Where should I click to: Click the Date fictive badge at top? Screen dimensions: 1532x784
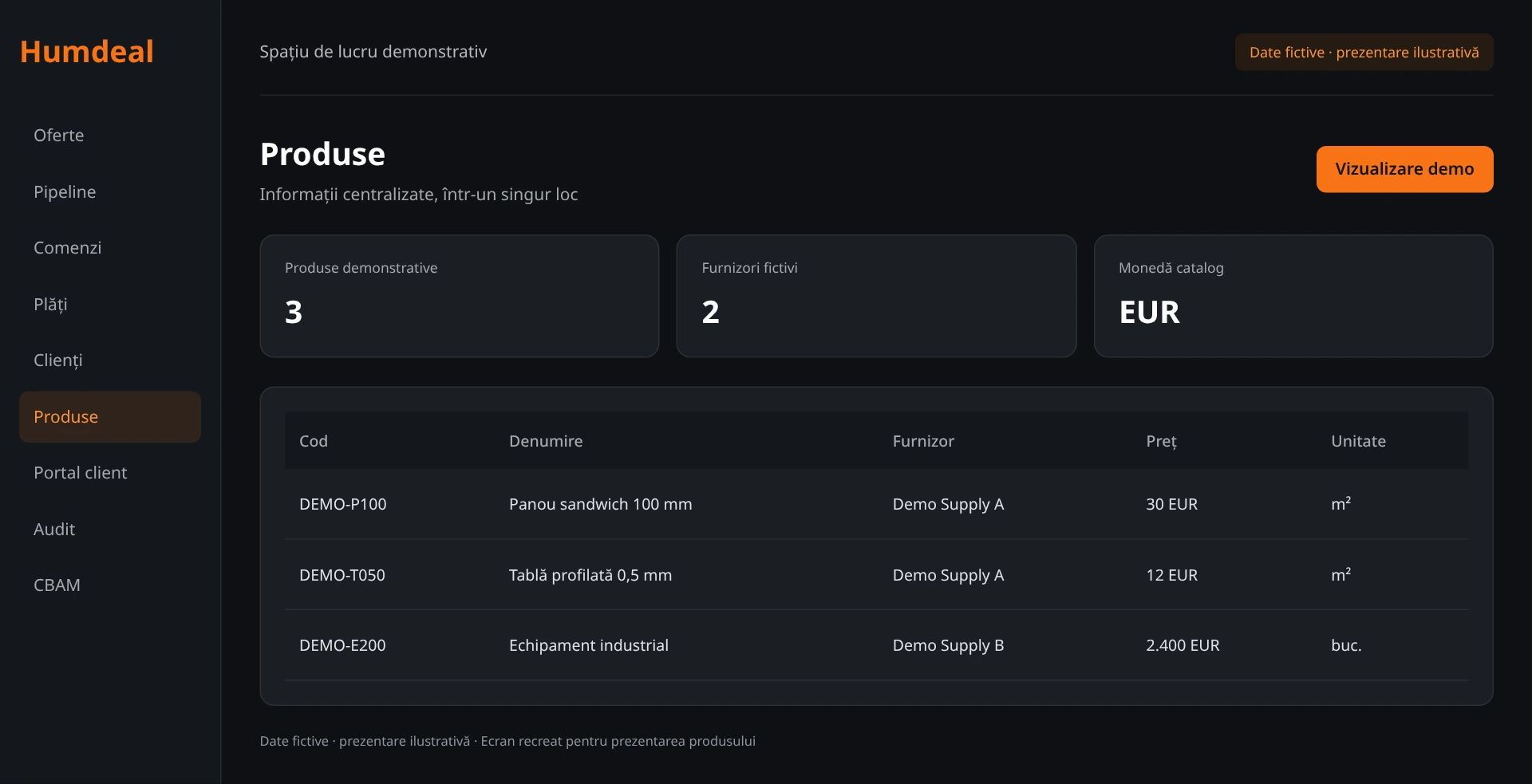(x=1364, y=53)
